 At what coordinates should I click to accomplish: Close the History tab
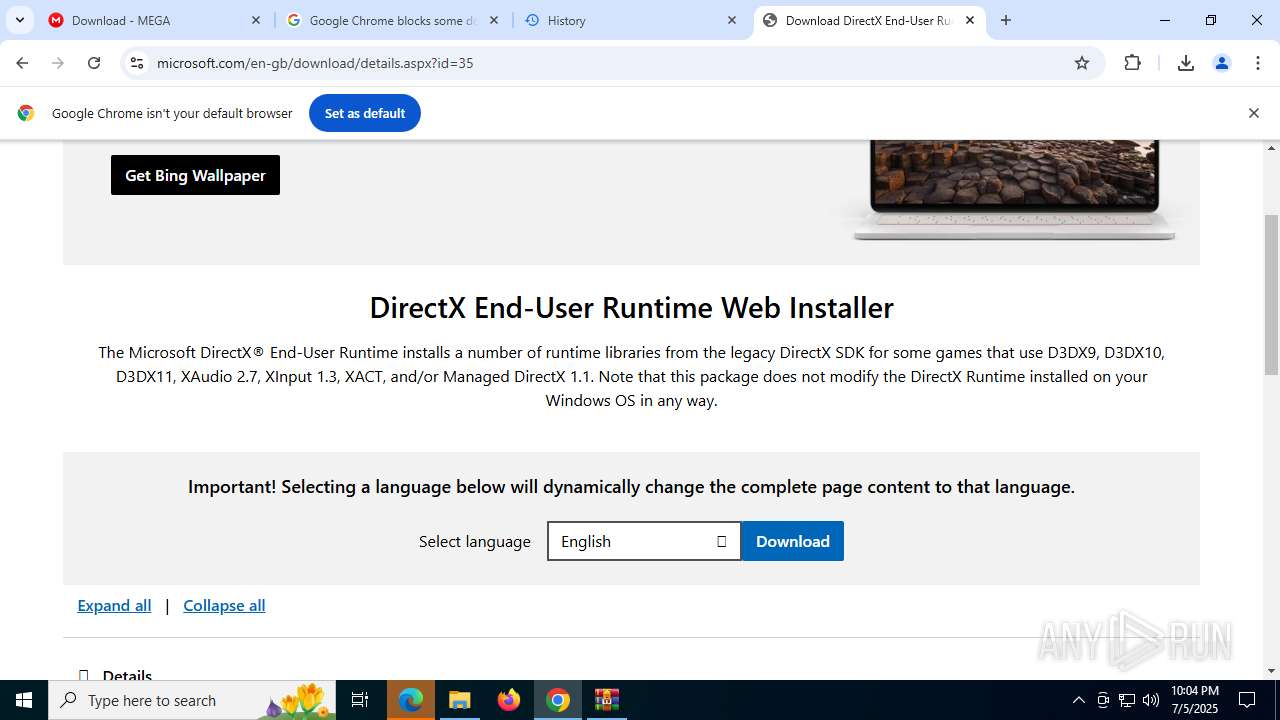[x=732, y=20]
